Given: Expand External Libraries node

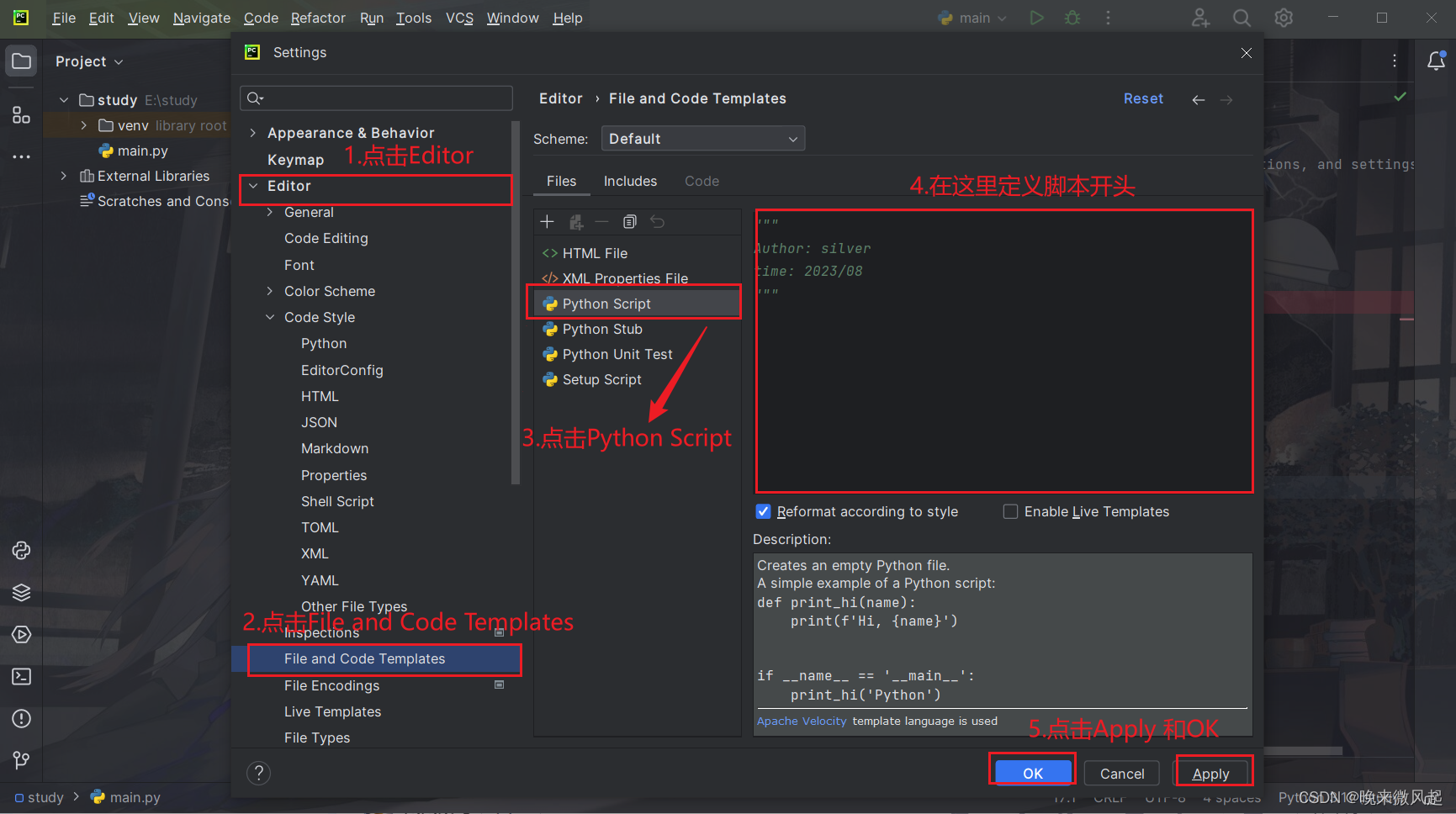Looking at the screenshot, I should coord(64,176).
